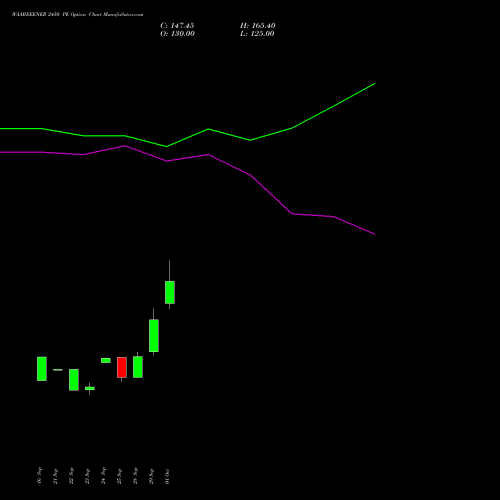Screen dimensions: 500x500
Task: Click the '16 Sep' date axis label
Action: coord(39,475)
